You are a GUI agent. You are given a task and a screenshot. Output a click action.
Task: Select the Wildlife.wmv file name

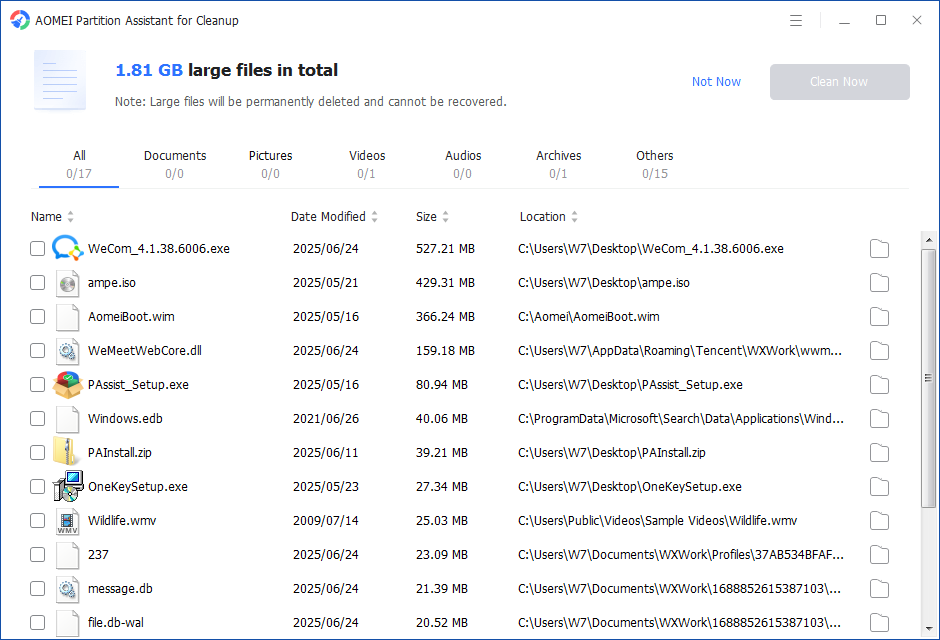tap(122, 521)
